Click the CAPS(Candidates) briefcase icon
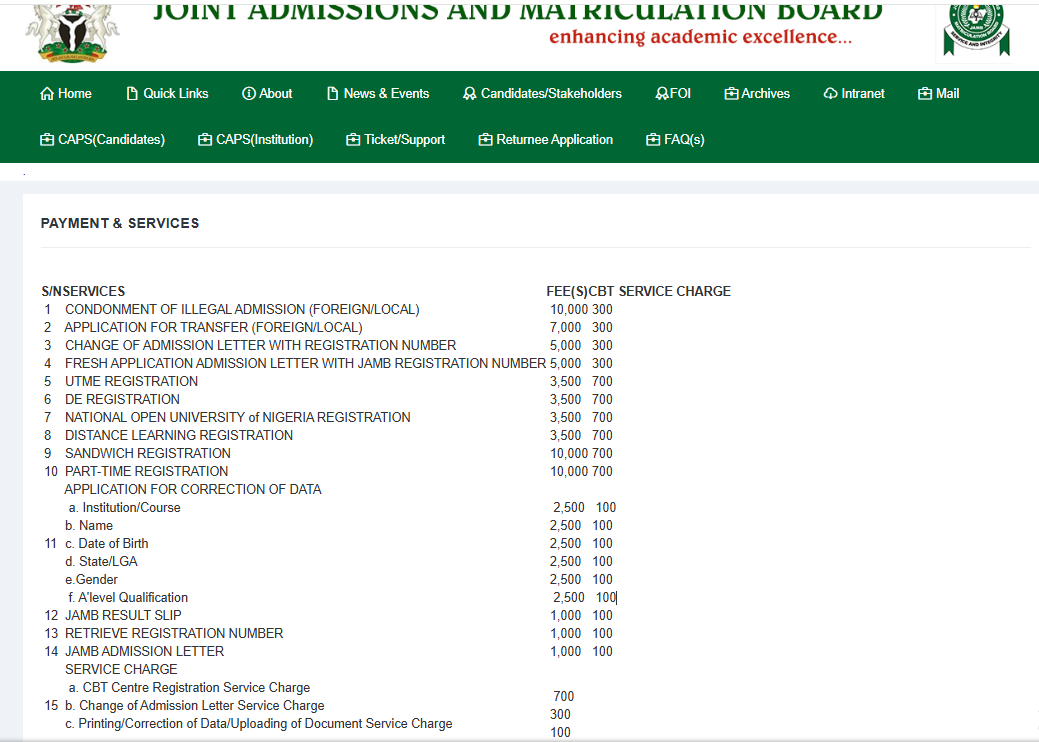Image resolution: width=1039 pixels, height=742 pixels. click(x=47, y=140)
